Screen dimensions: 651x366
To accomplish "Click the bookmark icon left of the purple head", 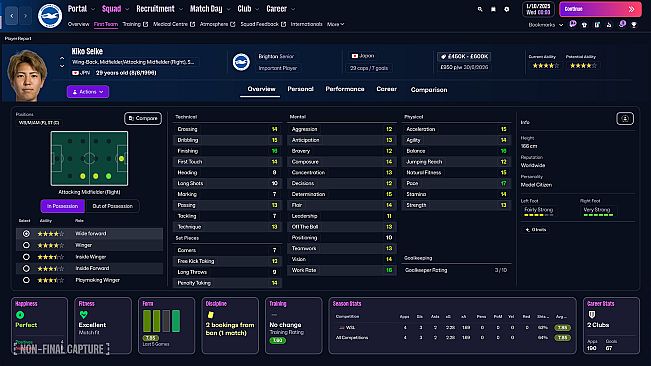I will pyautogui.click(x=609, y=25).
